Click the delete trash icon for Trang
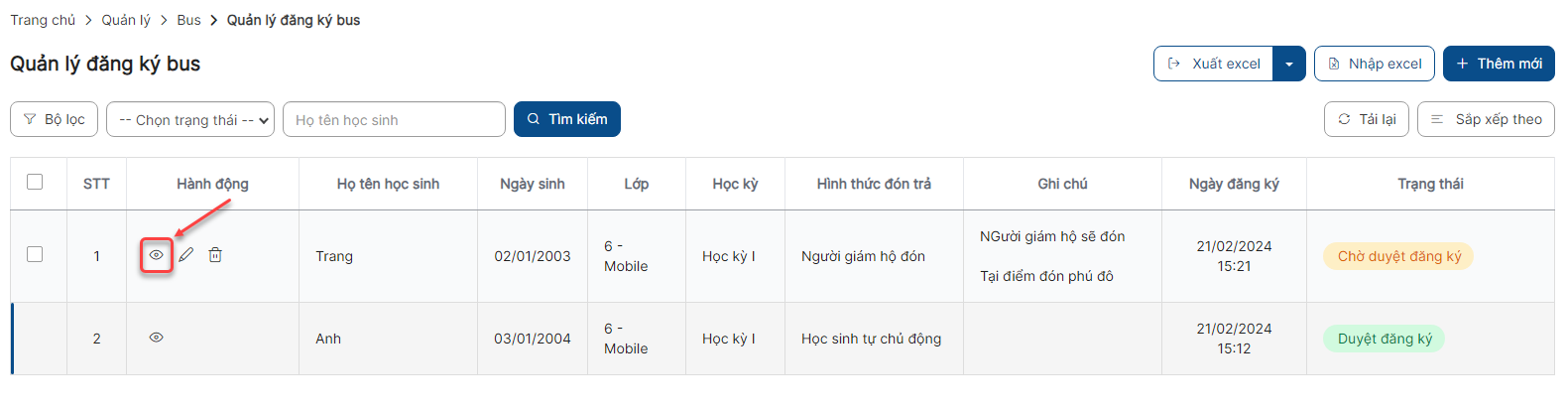This screenshot has width=1568, height=413. pos(215,255)
